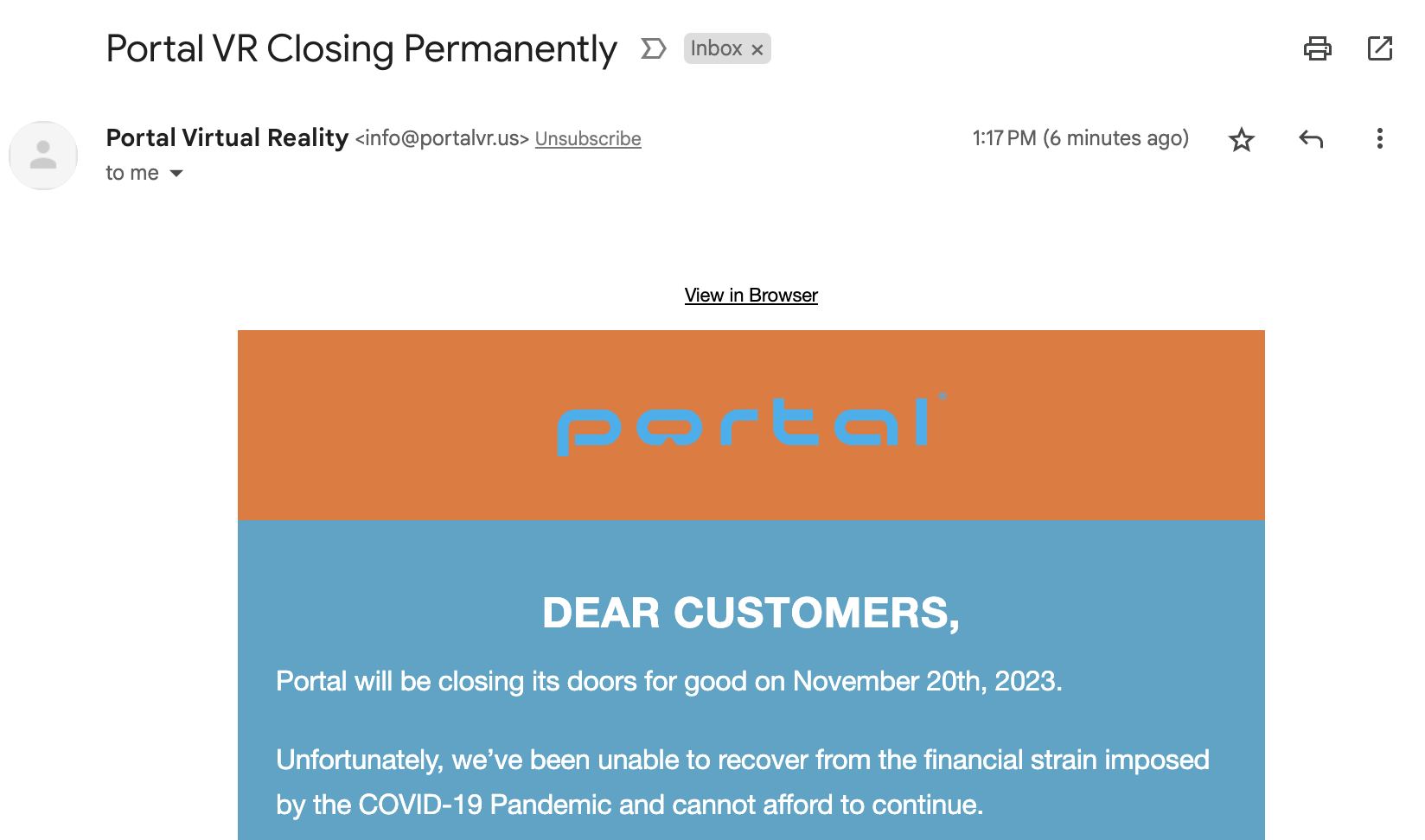The image size is (1425, 840).
Task: Toggle the importance marker beside the subject
Action: coord(654,48)
